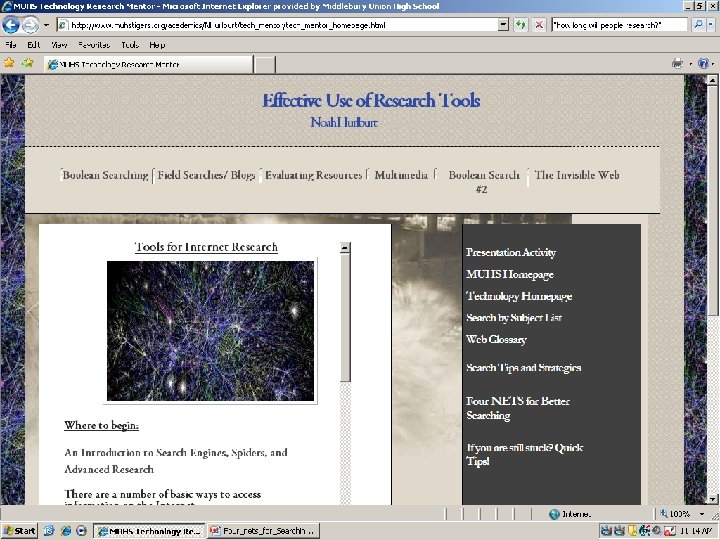Click the browser Forward button
The image size is (720, 540).
(x=30, y=25)
